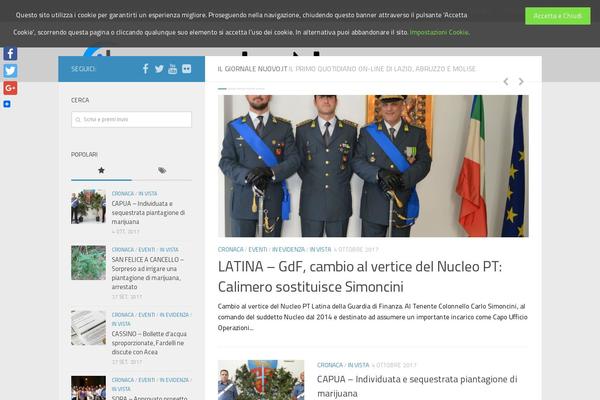Open IN EVIDENZA category above LATINA headline
The width and height of the screenshot is (600, 400).
pos(289,250)
